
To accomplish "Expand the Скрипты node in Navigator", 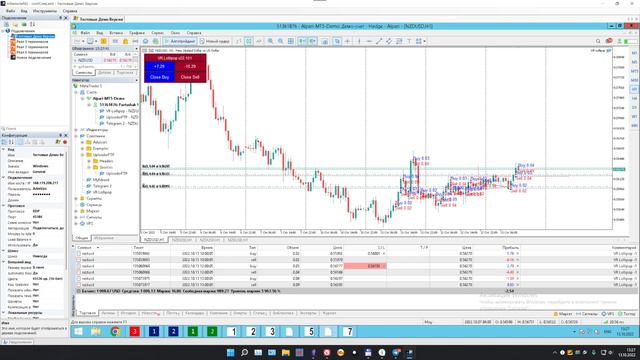I will [x=76, y=198].
